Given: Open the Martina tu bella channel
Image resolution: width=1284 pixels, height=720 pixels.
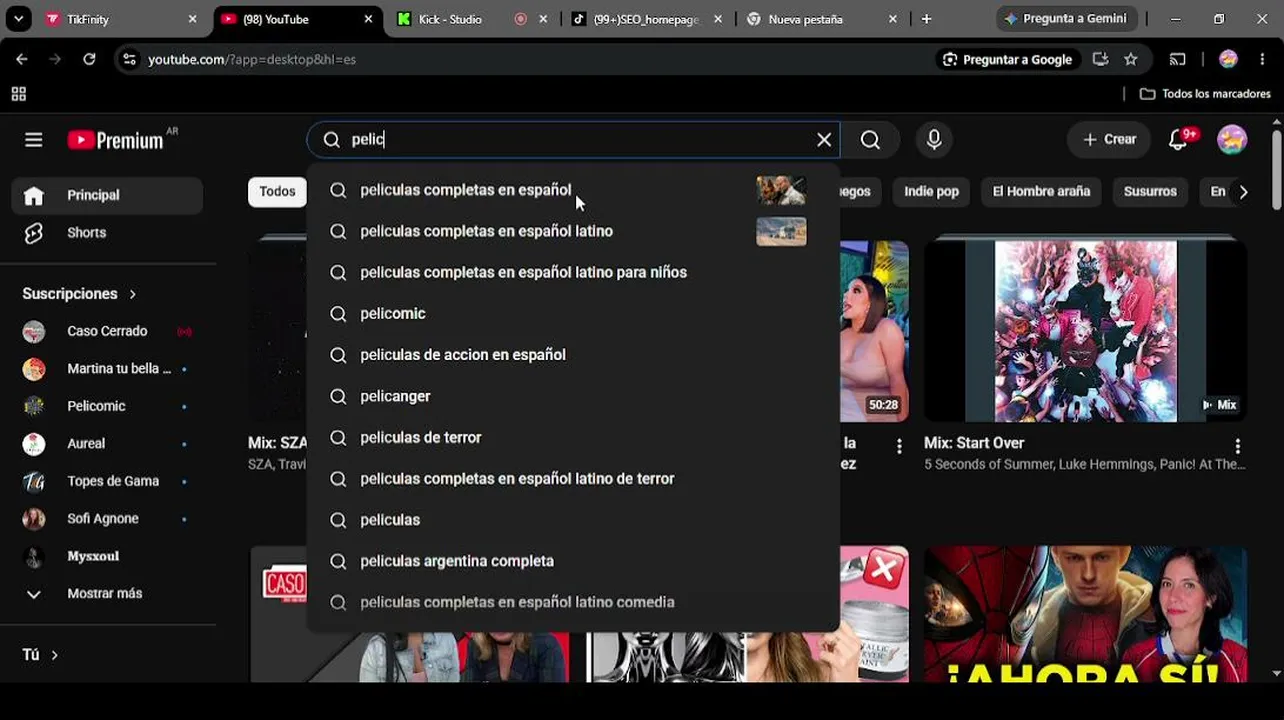Looking at the screenshot, I should coord(107,369).
